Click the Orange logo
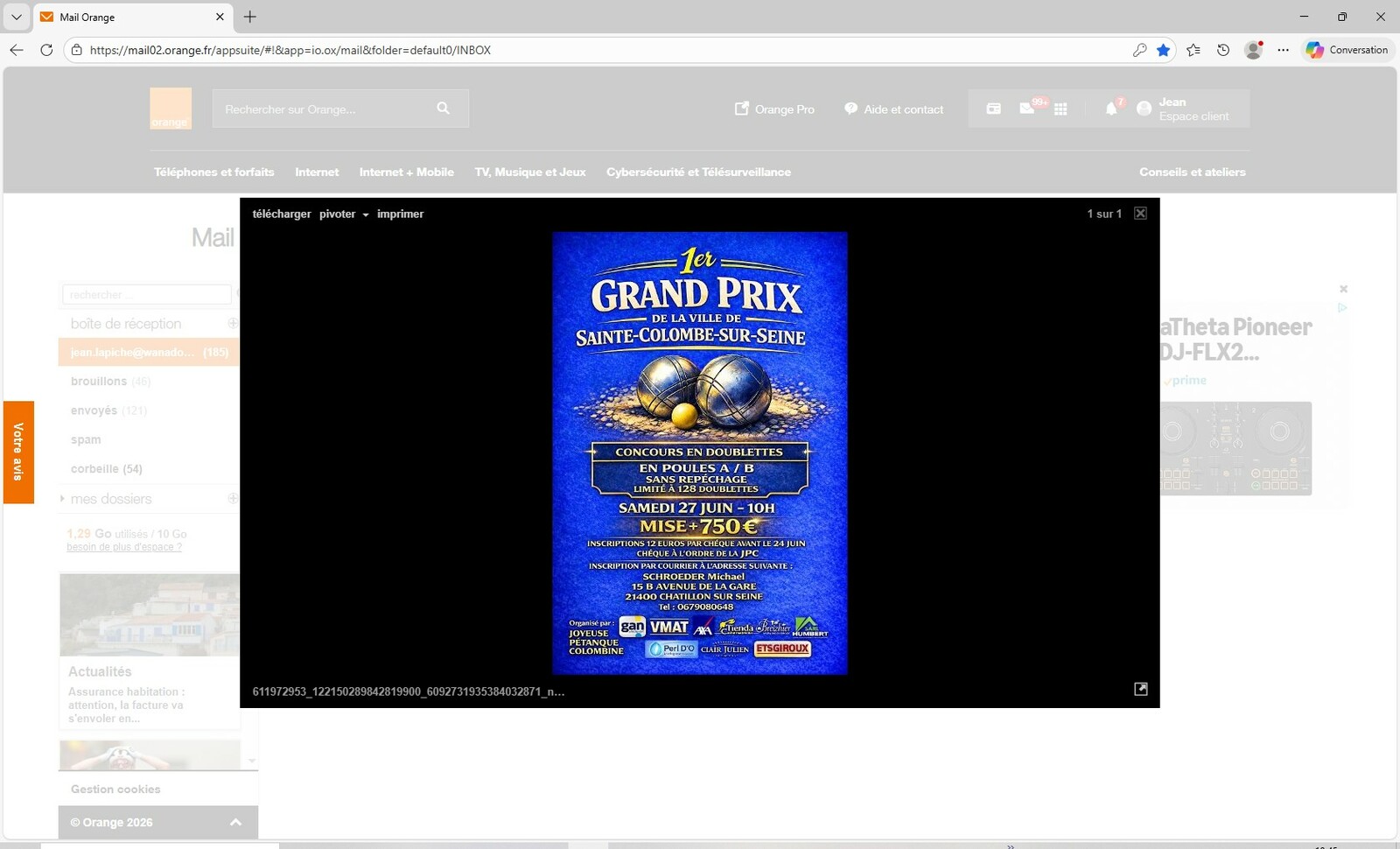Image resolution: width=1400 pixels, height=849 pixels. (x=170, y=109)
